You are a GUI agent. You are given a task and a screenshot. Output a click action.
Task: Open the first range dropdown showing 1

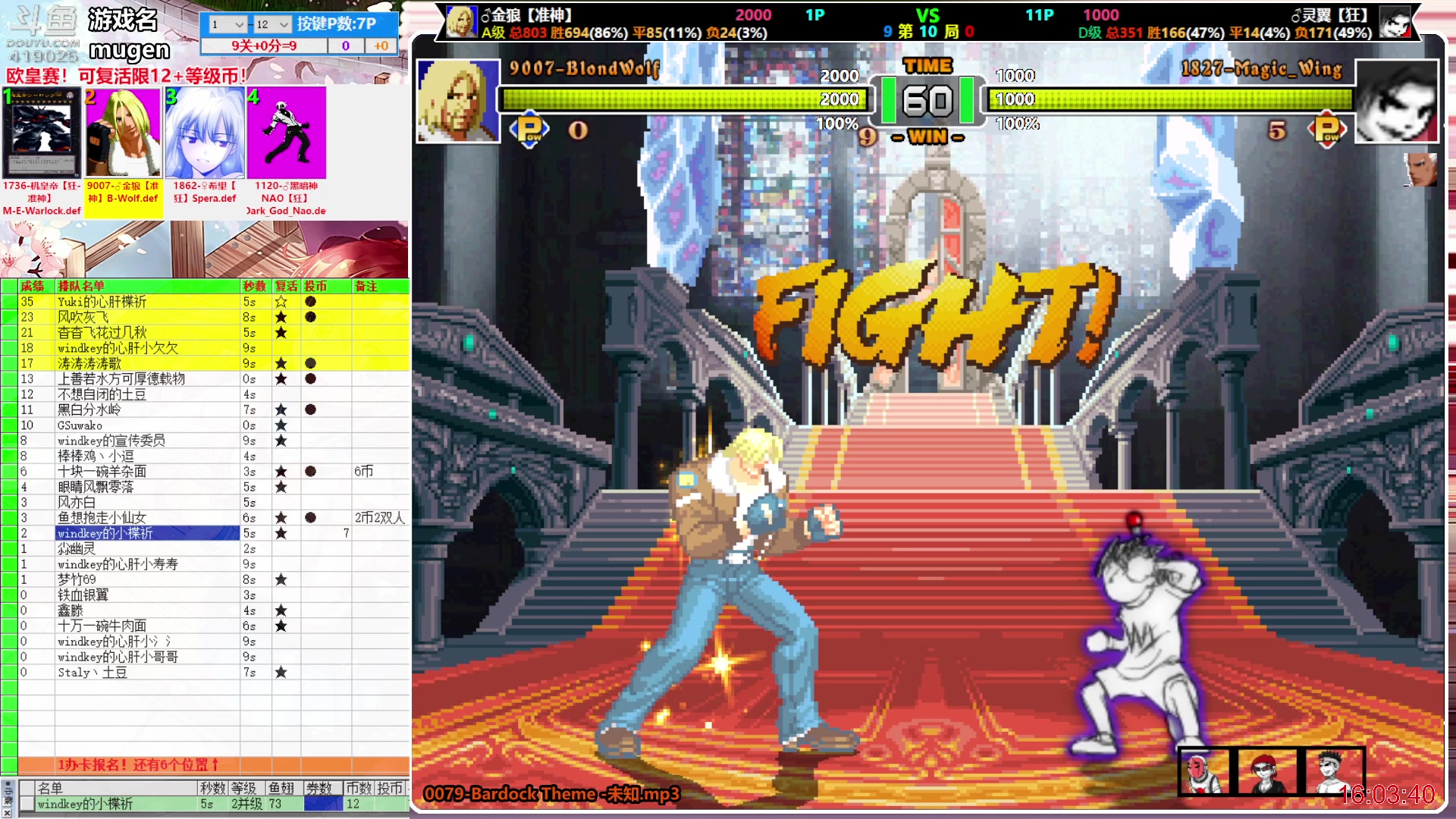click(x=227, y=24)
